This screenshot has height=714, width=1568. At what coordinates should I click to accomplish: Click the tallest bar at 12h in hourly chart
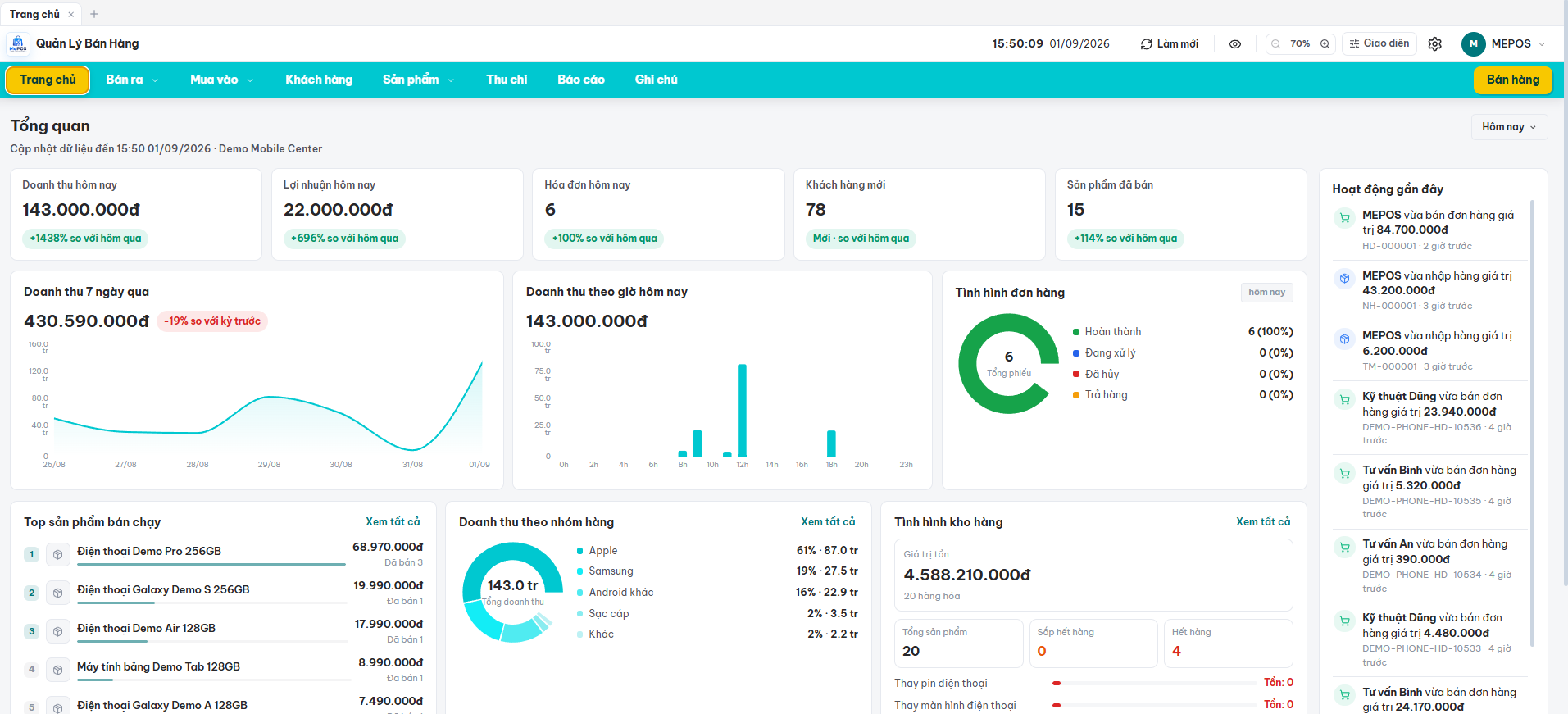742,410
